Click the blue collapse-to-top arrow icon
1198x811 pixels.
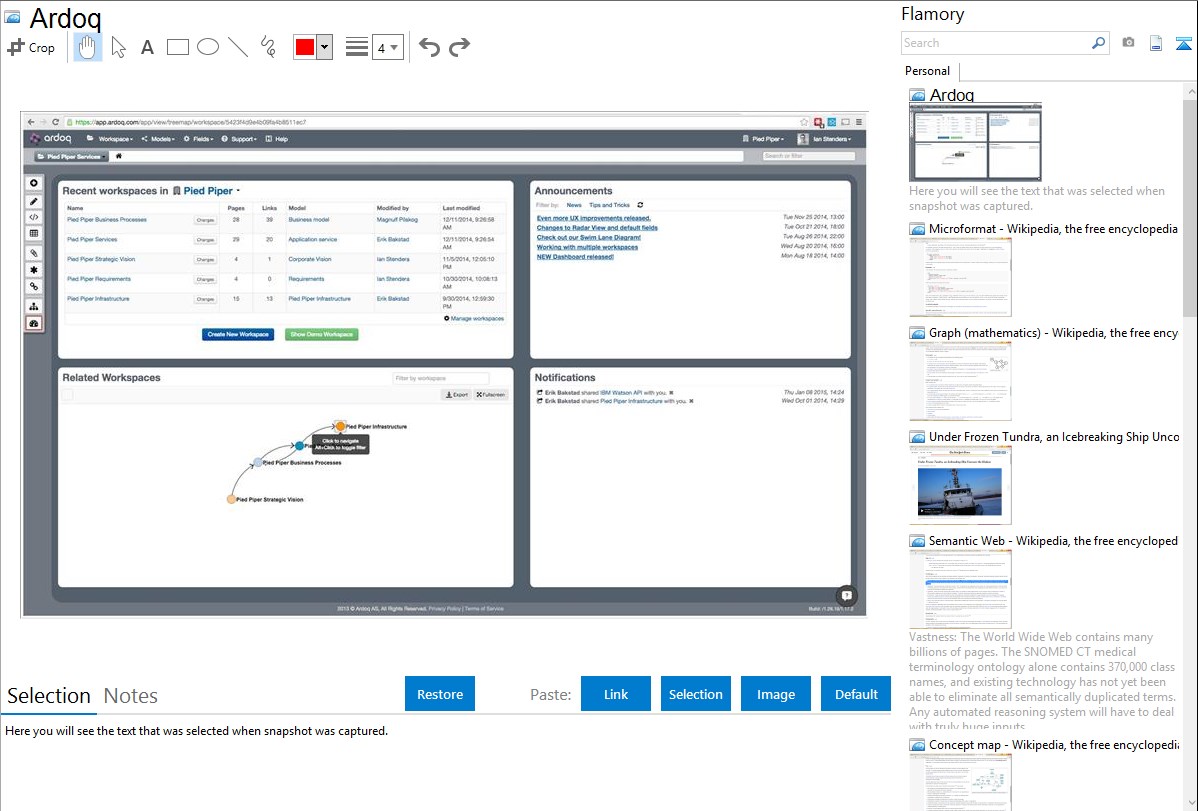1183,43
